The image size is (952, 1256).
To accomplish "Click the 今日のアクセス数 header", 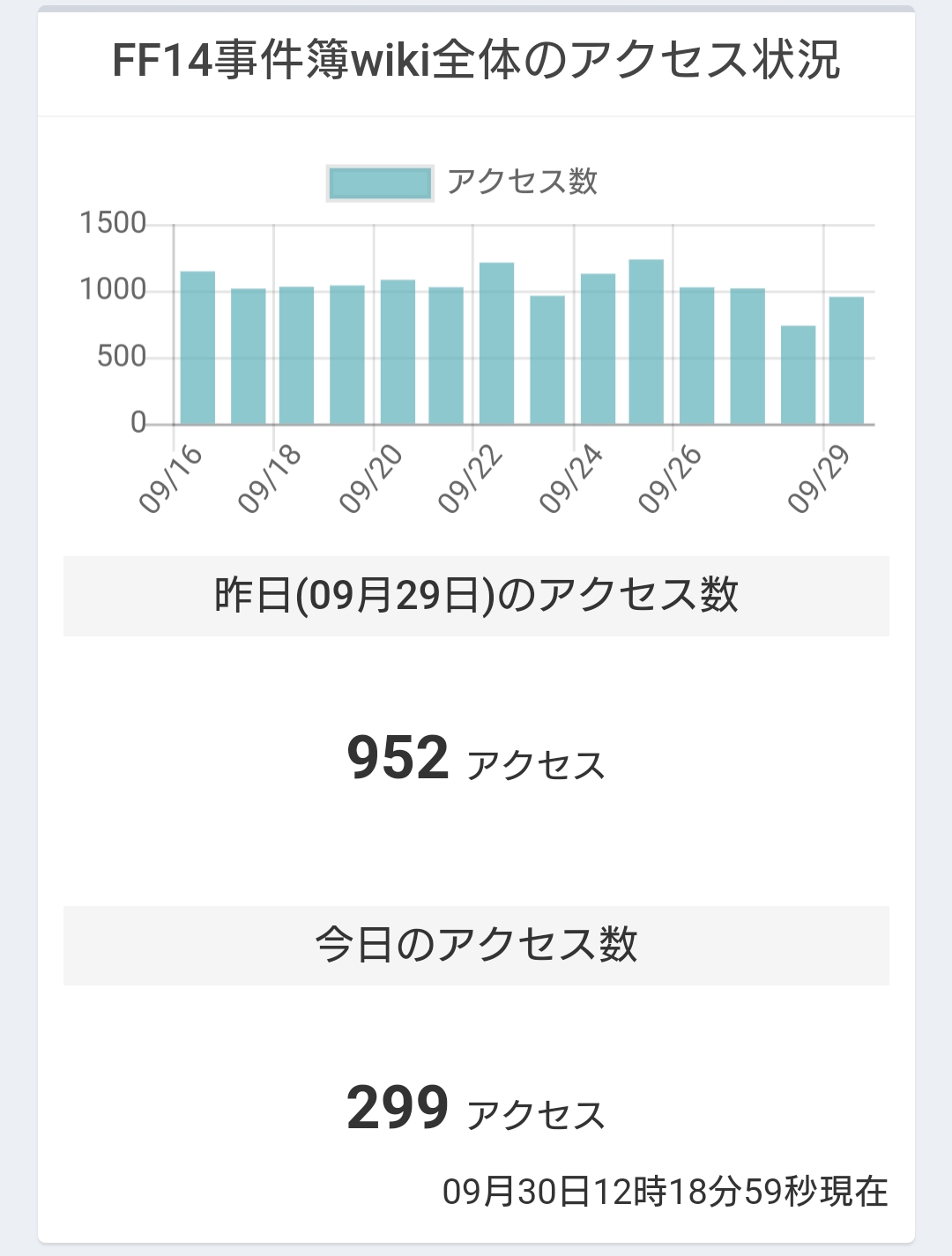I will point(476,945).
